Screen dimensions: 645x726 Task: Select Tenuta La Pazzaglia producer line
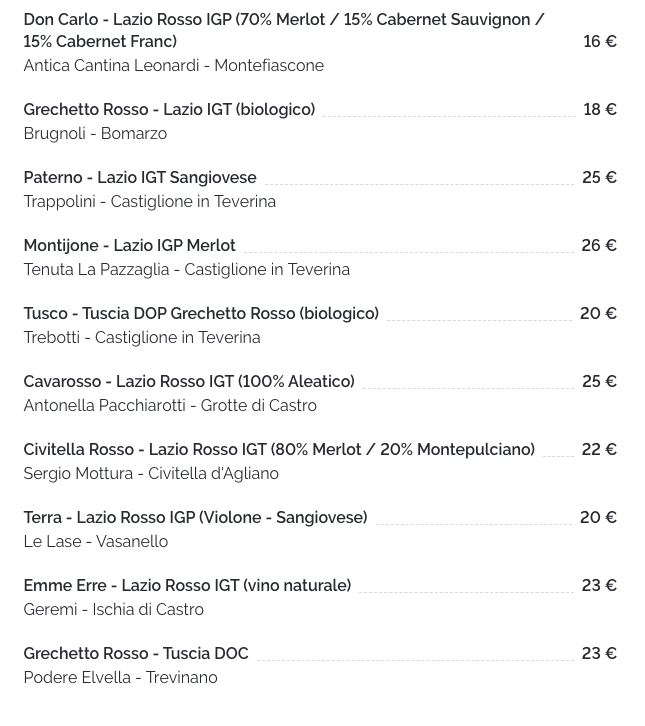click(187, 269)
